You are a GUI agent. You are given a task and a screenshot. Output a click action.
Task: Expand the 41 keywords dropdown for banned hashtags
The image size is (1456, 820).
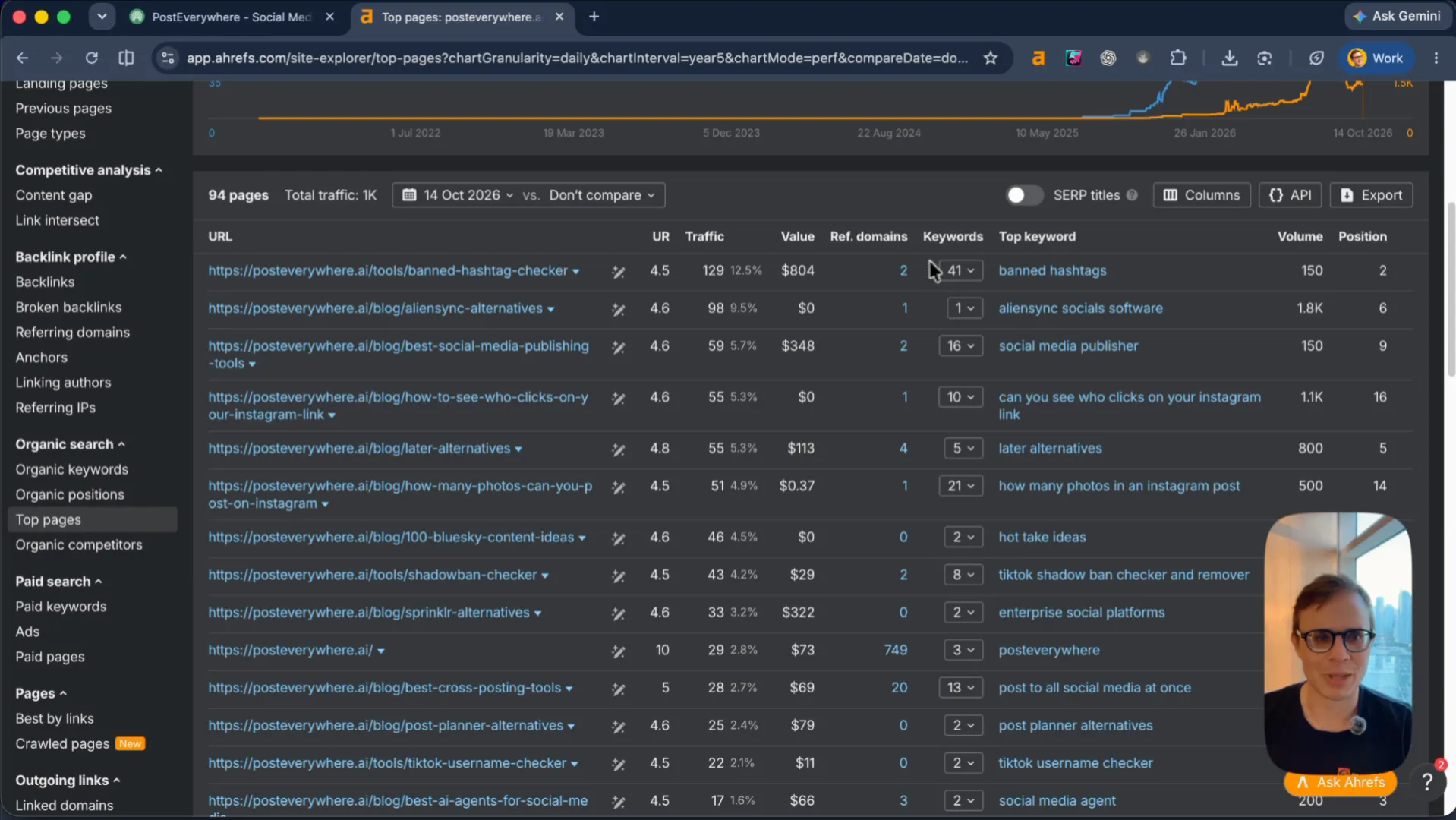(x=961, y=270)
